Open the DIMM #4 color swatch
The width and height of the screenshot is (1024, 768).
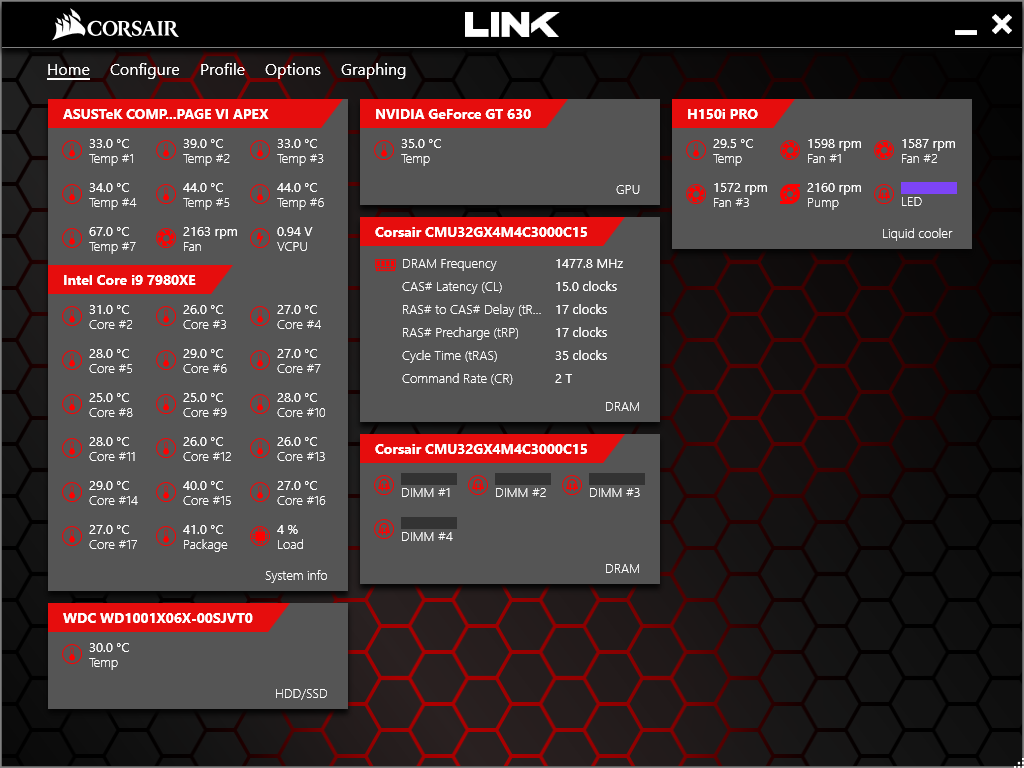429,523
